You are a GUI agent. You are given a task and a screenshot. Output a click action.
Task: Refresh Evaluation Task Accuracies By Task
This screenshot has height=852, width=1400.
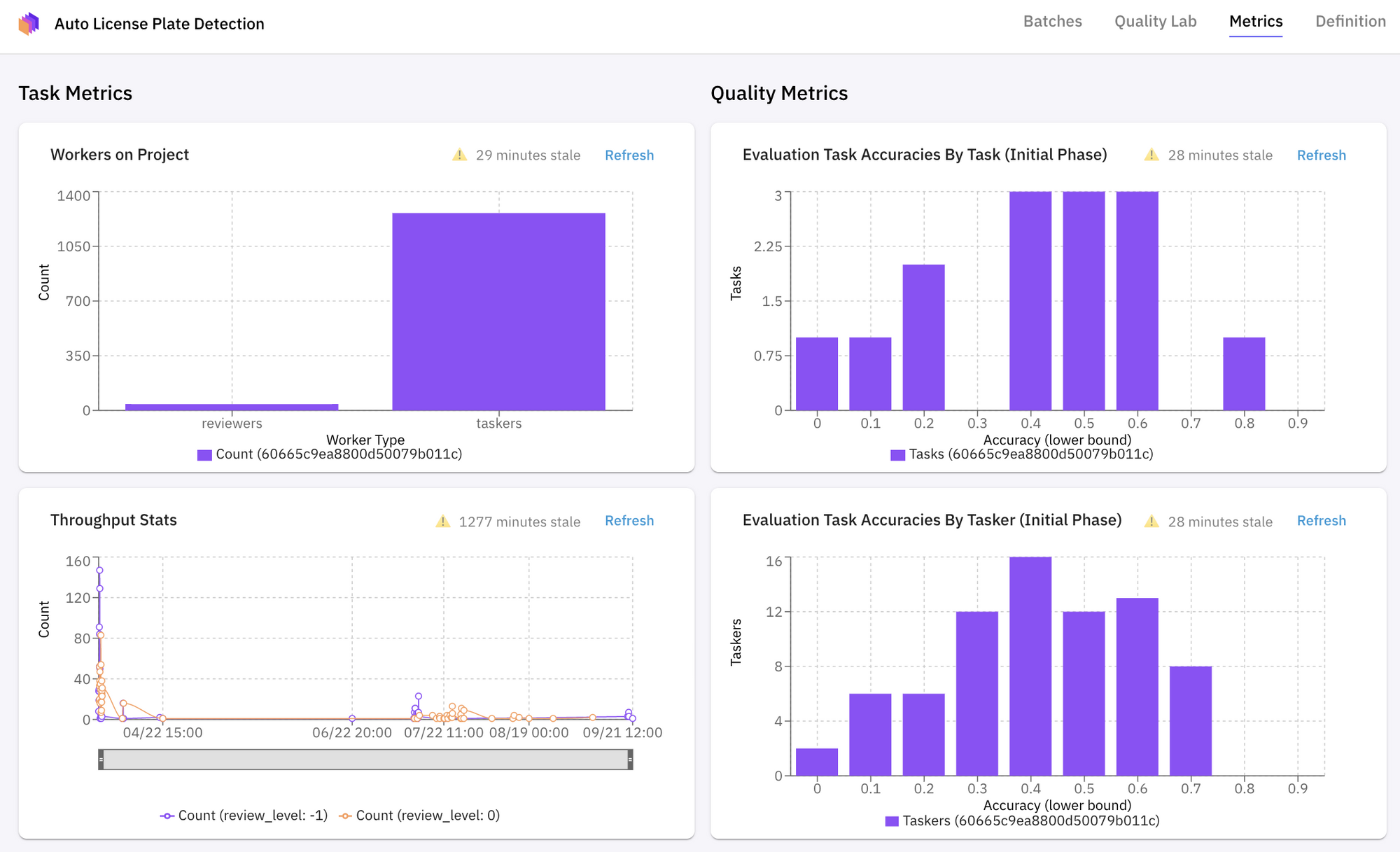1321,155
